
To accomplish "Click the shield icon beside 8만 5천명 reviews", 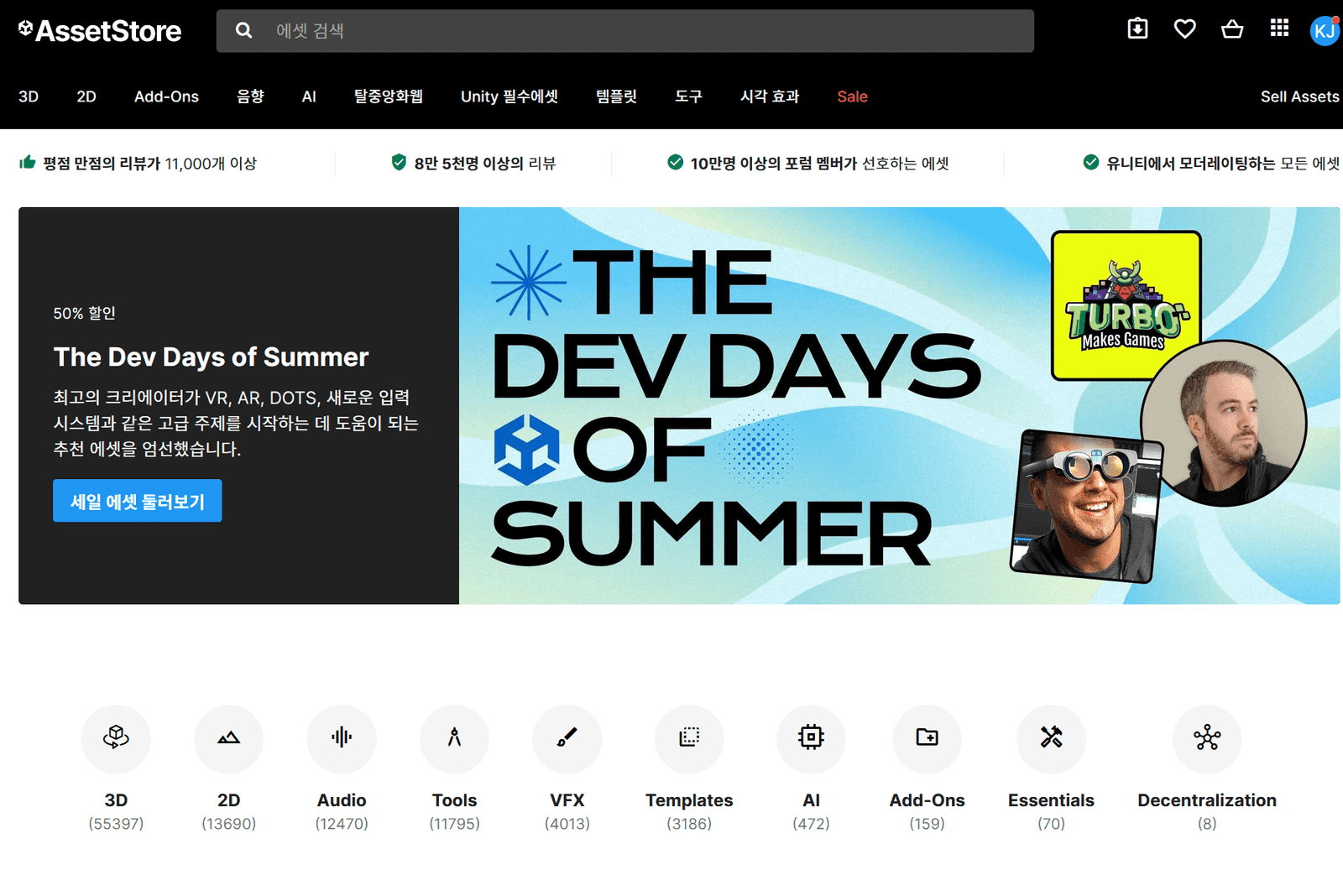I will click(399, 162).
